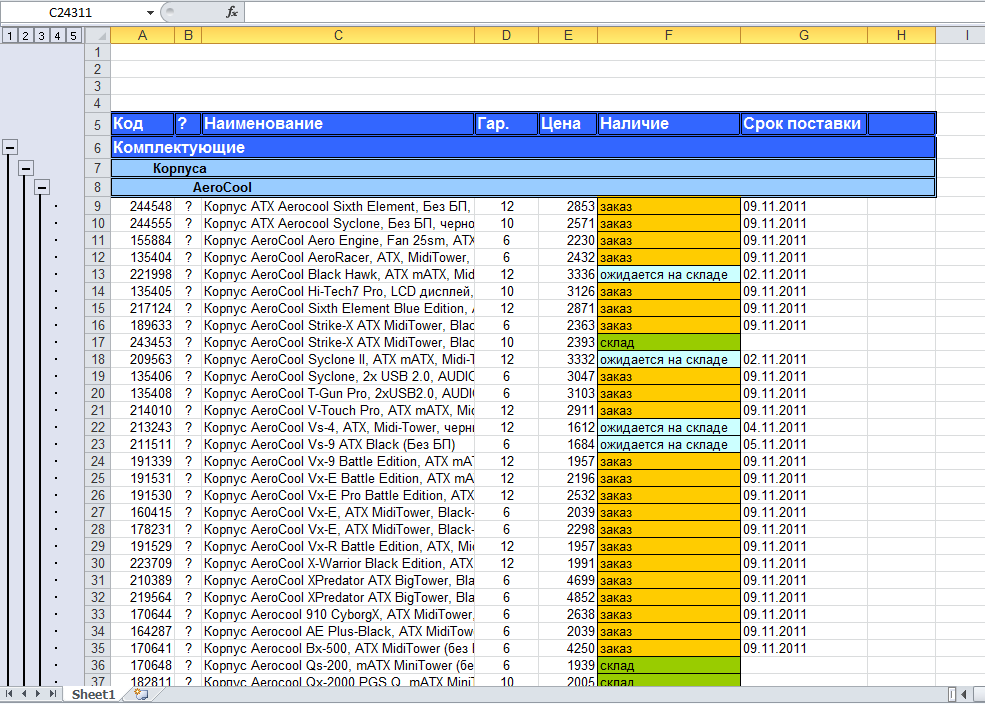Click the Код header cell
This screenshot has height=704, width=985.
(x=143, y=124)
